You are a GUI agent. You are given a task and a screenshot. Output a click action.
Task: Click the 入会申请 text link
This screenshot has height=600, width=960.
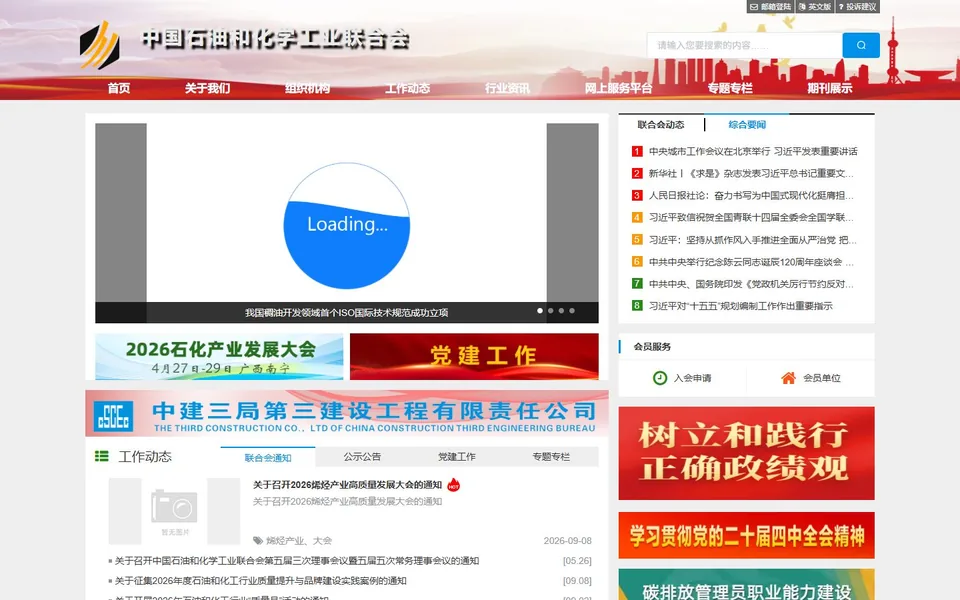[692, 378]
